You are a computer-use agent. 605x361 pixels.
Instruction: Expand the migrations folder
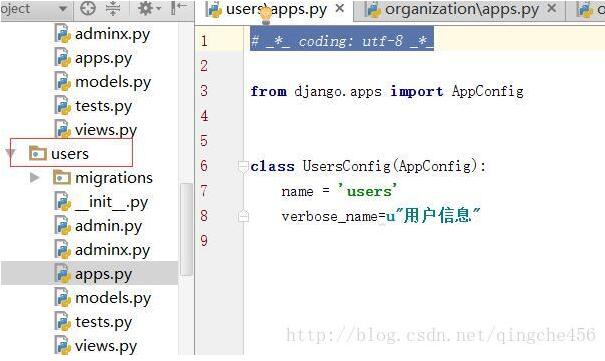click(x=34, y=177)
